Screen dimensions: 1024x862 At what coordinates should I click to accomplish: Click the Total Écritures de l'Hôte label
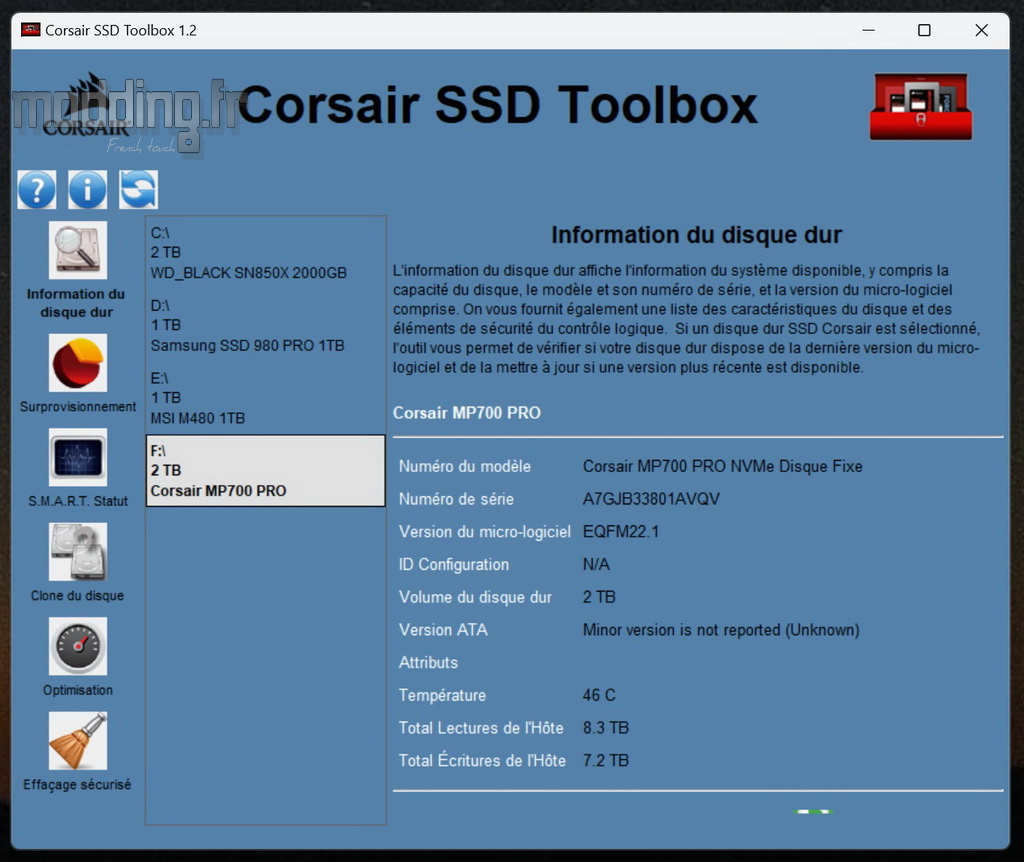click(x=483, y=760)
